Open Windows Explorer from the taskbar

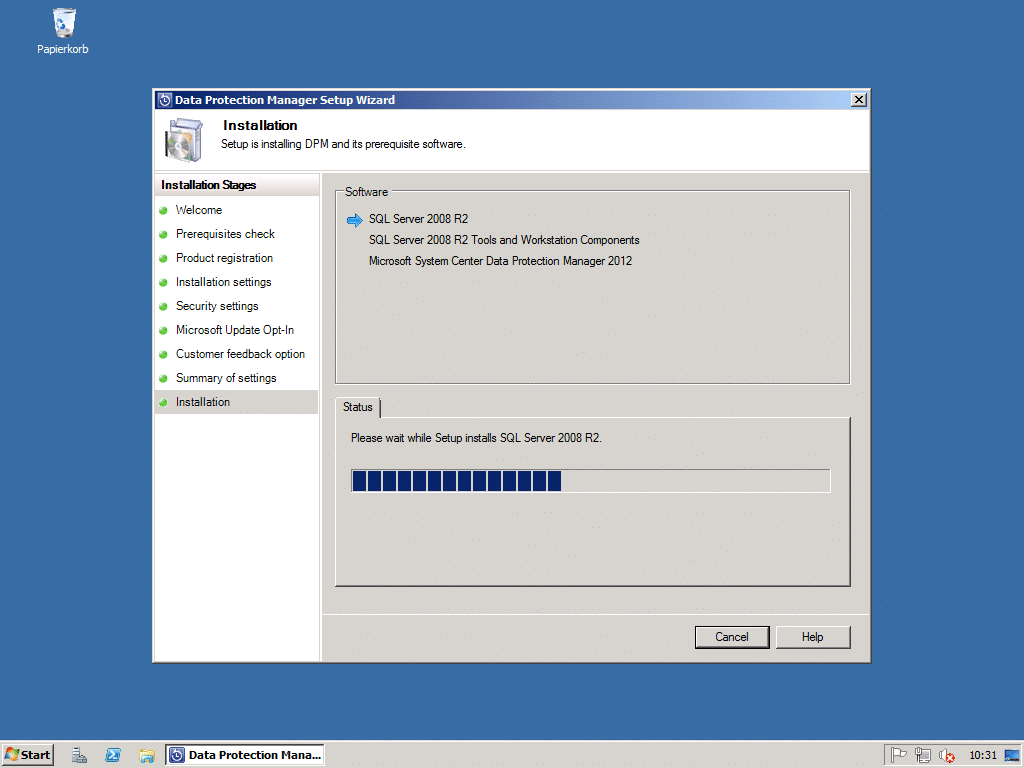[146, 756]
